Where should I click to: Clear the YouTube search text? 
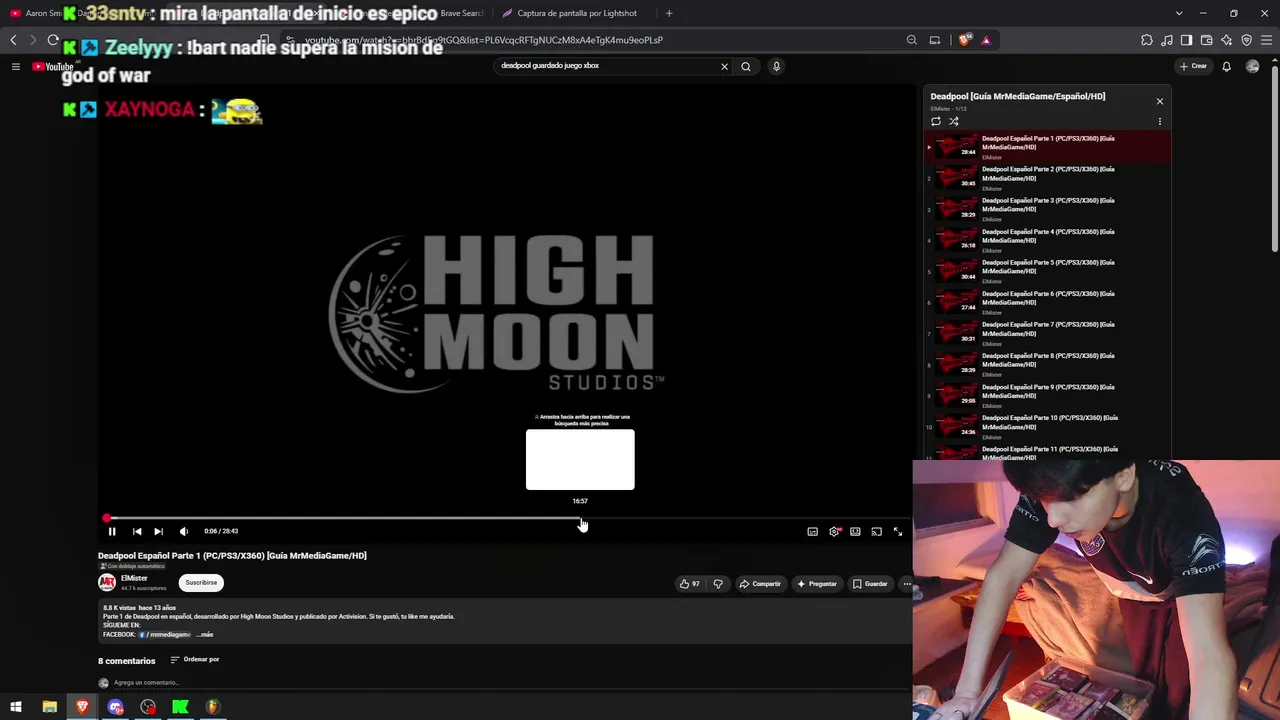click(724, 66)
